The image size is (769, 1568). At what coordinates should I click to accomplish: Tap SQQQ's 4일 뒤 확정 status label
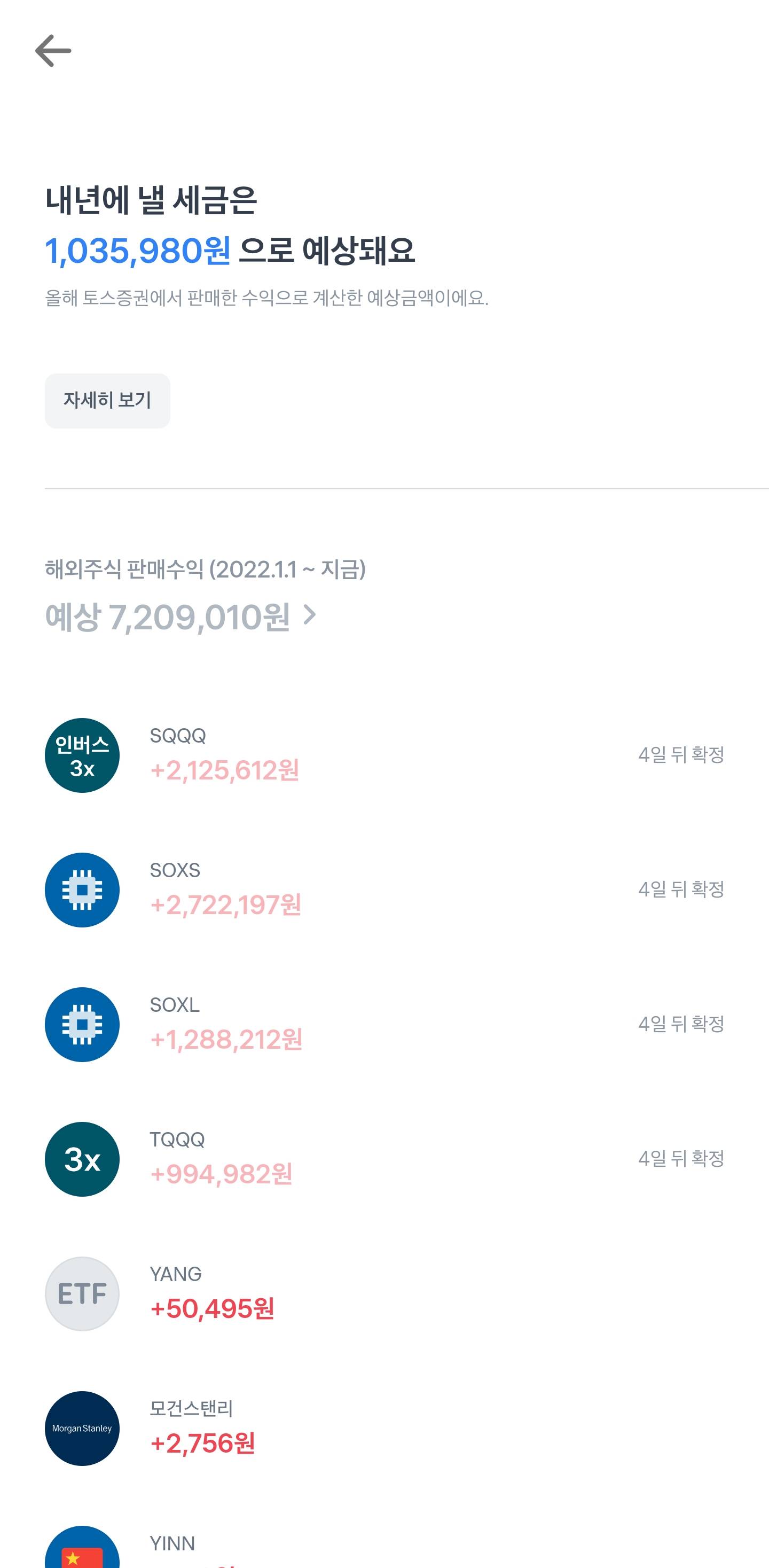(681, 755)
